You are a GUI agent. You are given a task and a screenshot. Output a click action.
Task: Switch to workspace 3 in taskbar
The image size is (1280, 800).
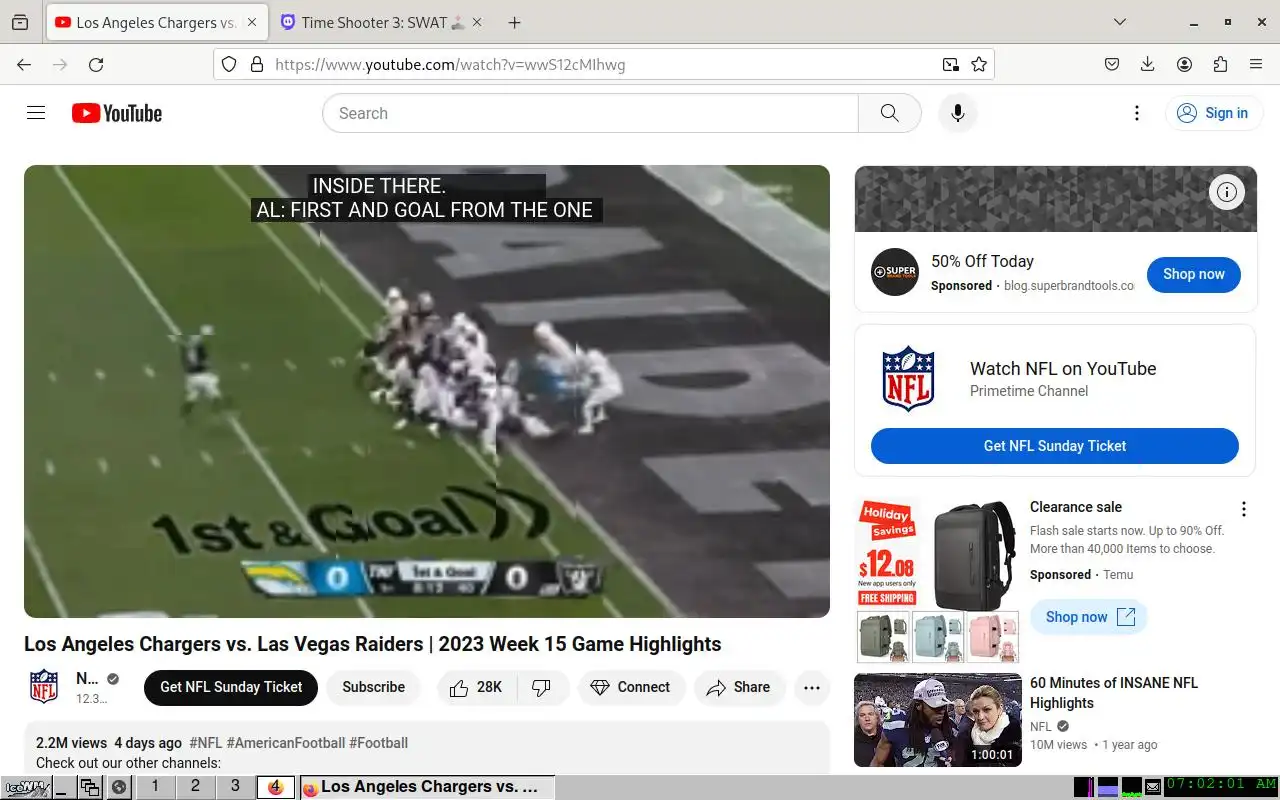[x=235, y=786]
